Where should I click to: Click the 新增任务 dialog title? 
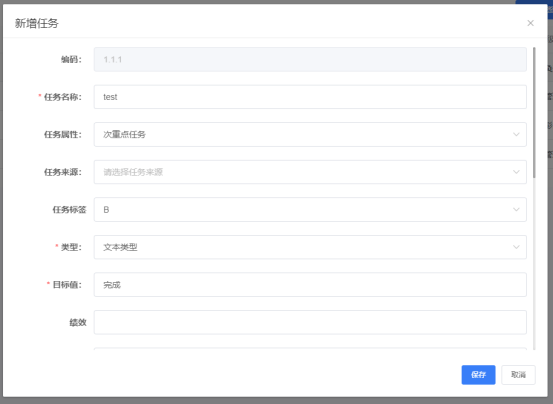coord(37,23)
